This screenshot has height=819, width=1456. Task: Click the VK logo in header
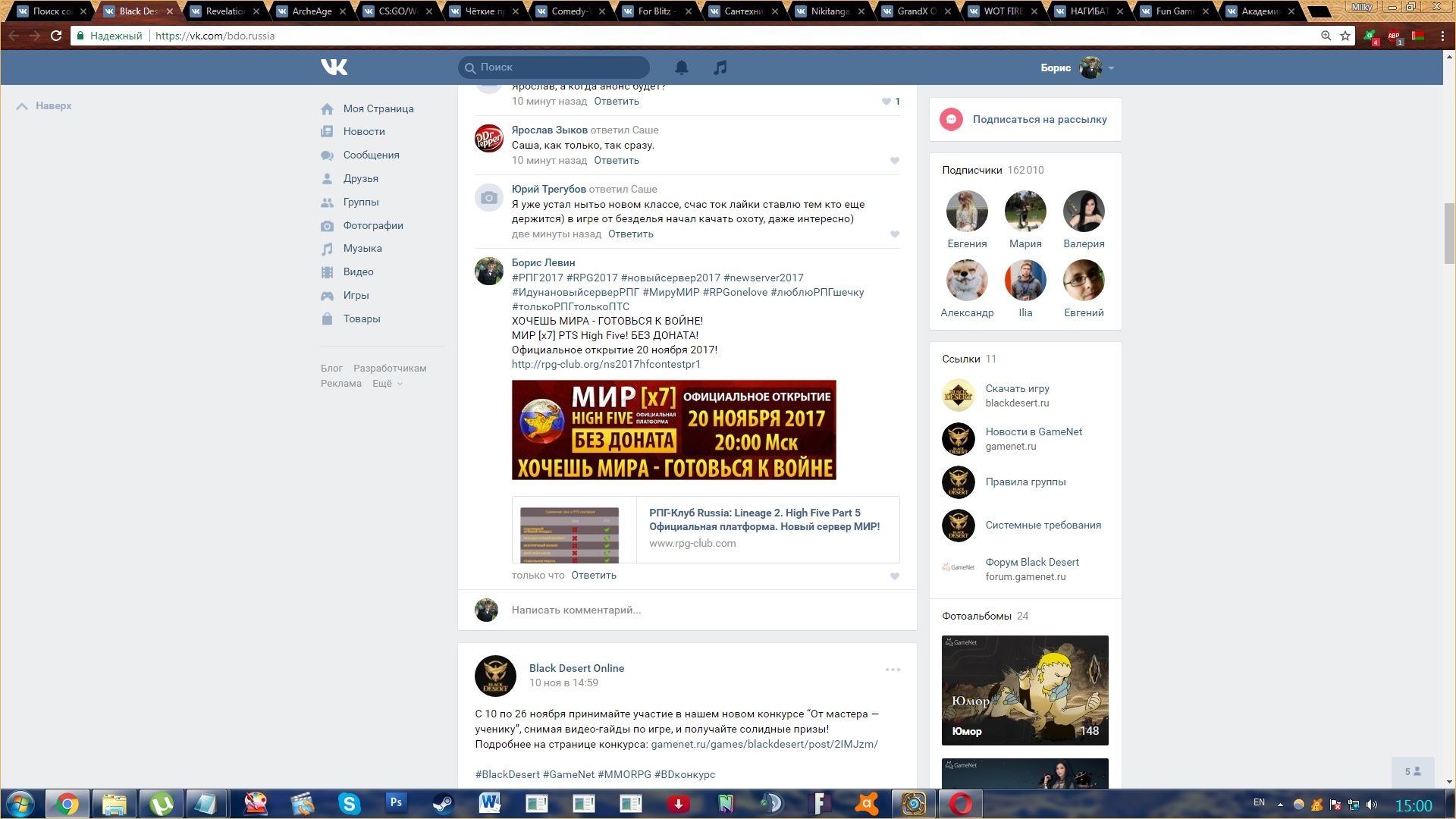(x=334, y=67)
